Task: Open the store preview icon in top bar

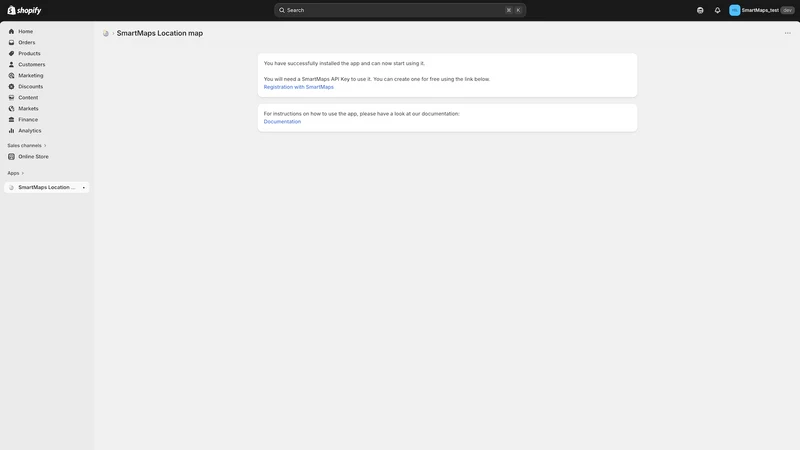Action: [x=700, y=10]
